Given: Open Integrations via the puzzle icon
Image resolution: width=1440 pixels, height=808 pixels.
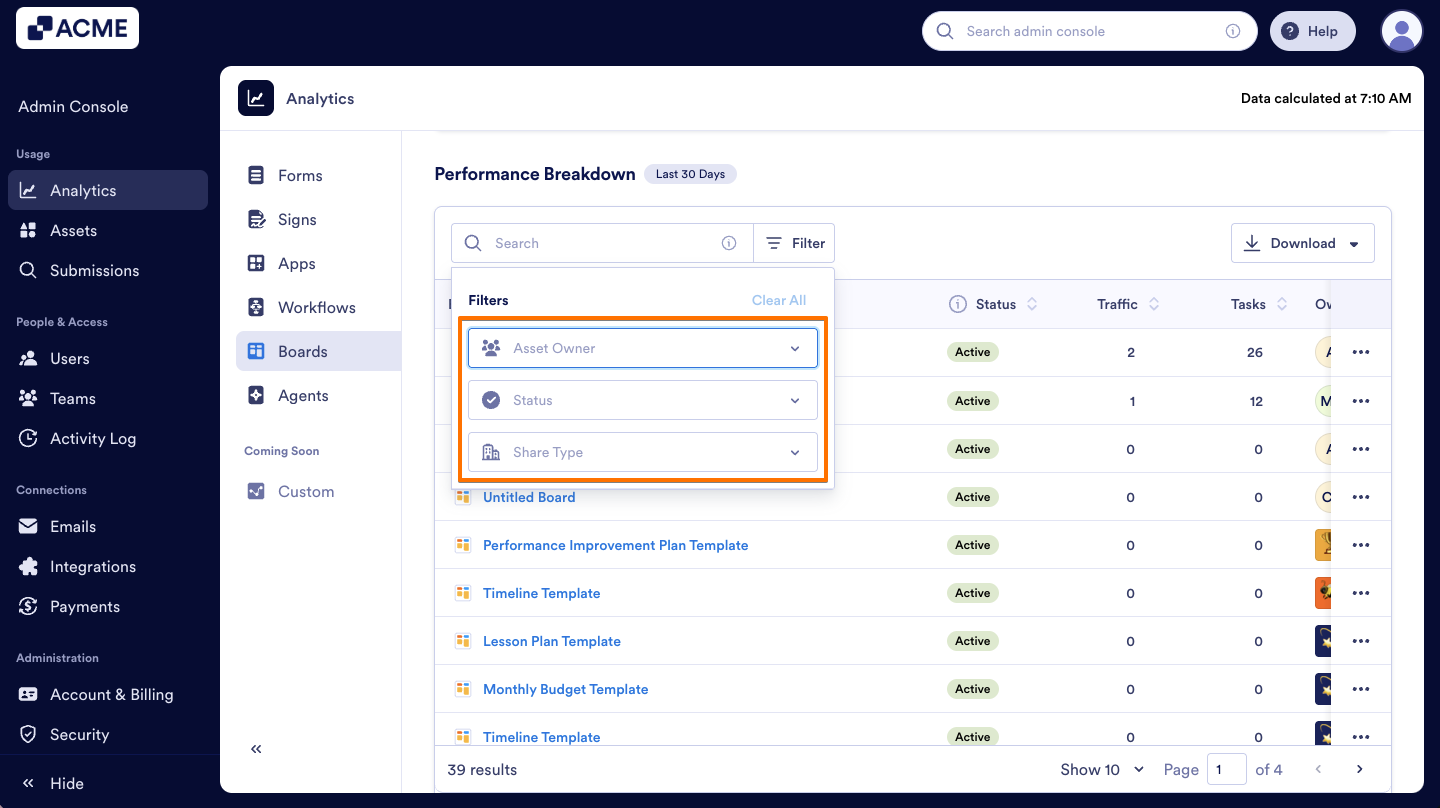Looking at the screenshot, I should coord(27,566).
